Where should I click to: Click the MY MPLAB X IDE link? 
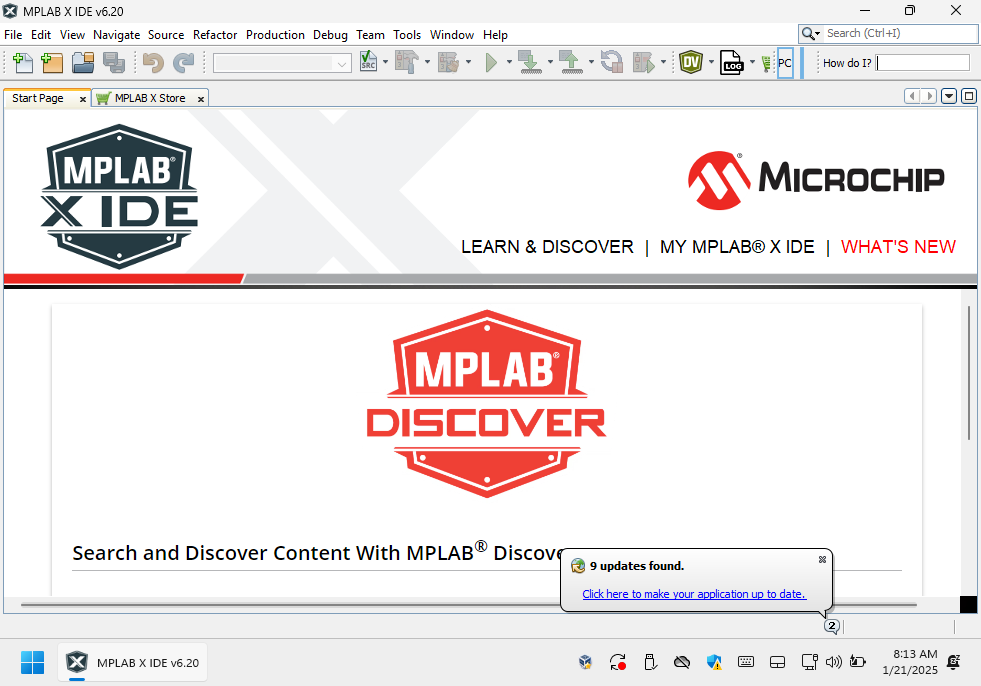(737, 247)
